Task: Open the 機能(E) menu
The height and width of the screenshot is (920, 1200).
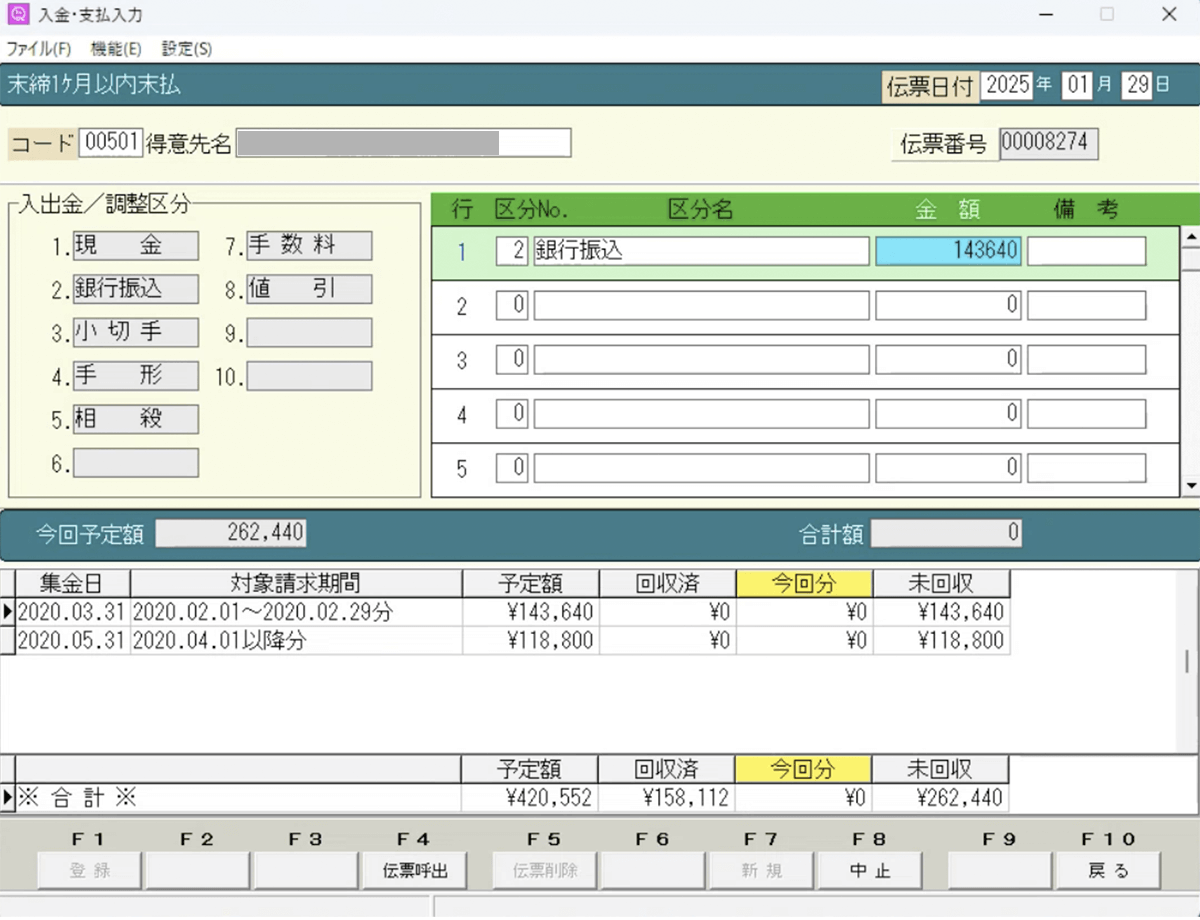Action: point(116,49)
